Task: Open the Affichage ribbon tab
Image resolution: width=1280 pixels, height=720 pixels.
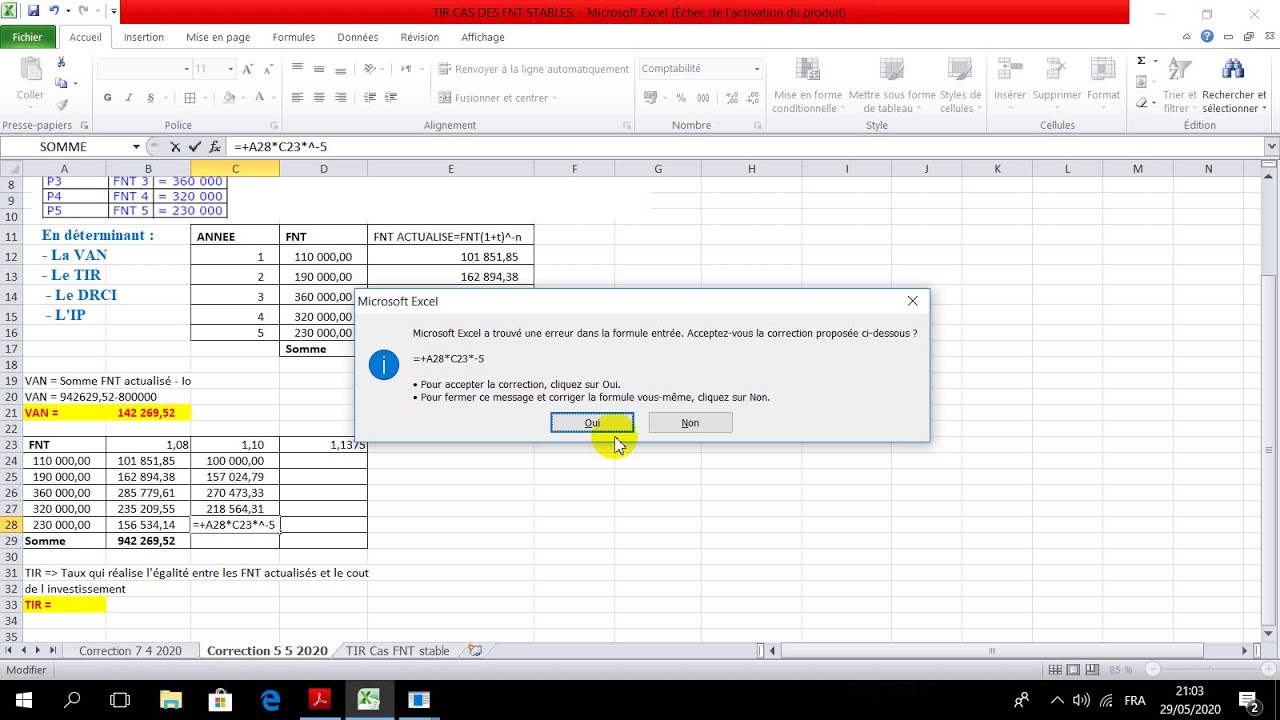Action: pos(483,37)
